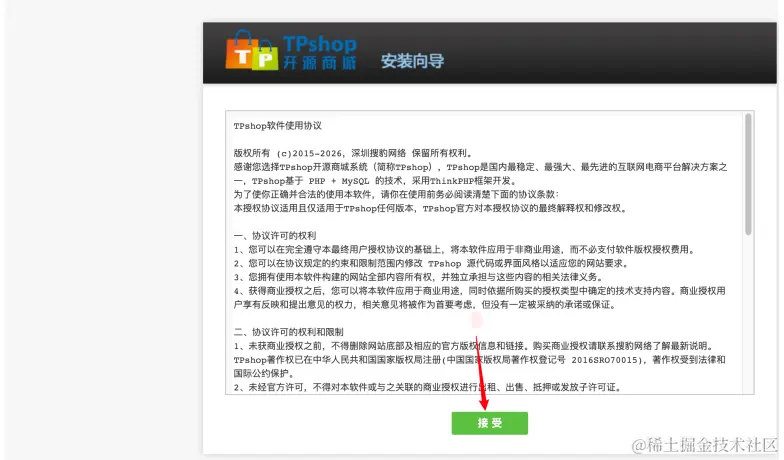This screenshot has width=784, height=460.
Task: Click the 二、协议许可的权利和限制 section heading
Action: [x=288, y=332]
